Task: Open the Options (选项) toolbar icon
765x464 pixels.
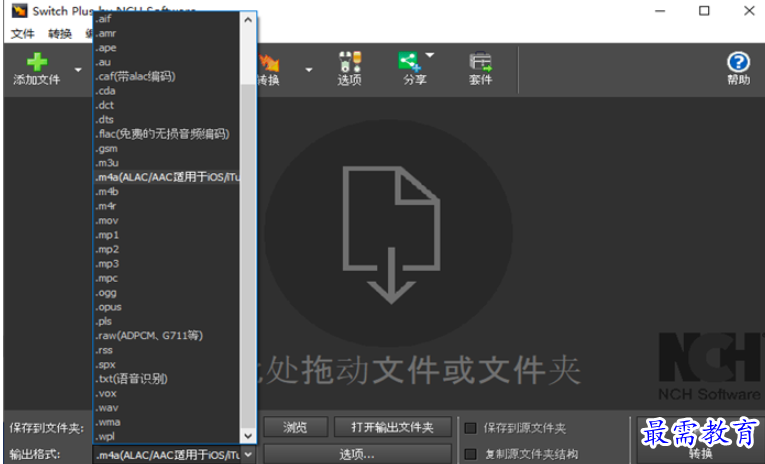Action: (349, 68)
